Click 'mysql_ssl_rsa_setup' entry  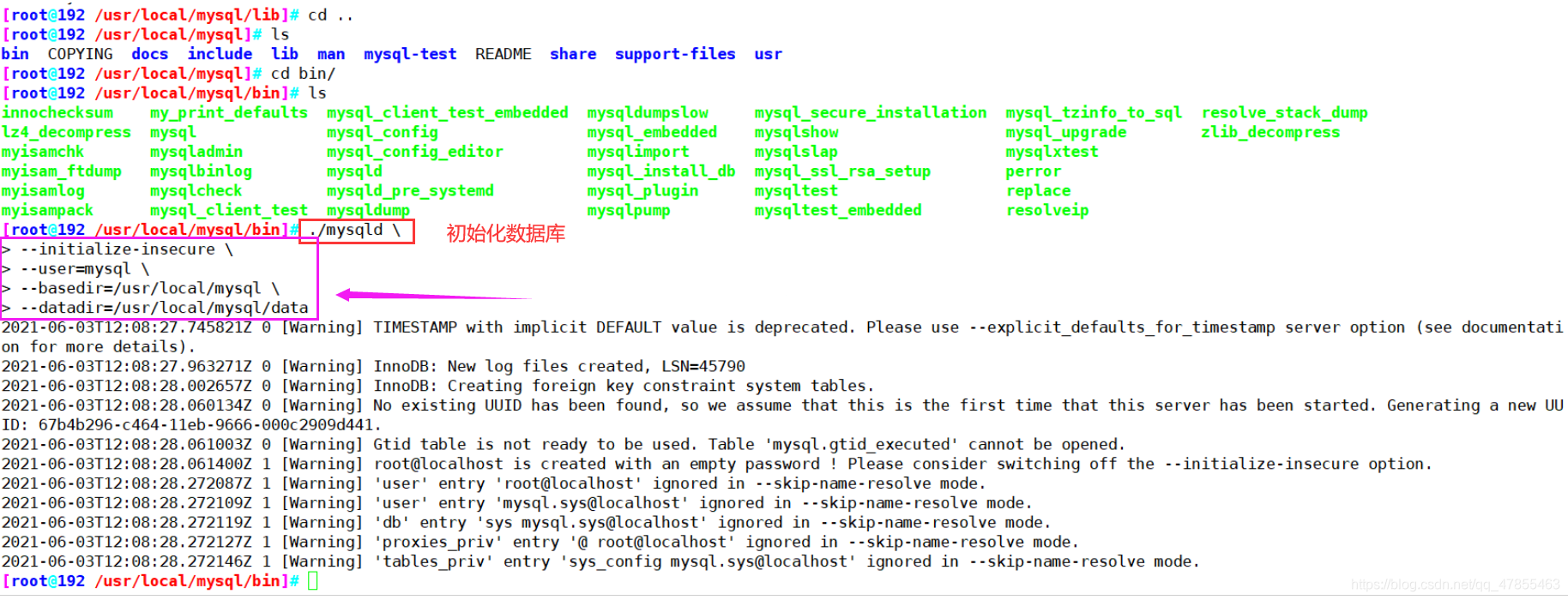tap(842, 171)
